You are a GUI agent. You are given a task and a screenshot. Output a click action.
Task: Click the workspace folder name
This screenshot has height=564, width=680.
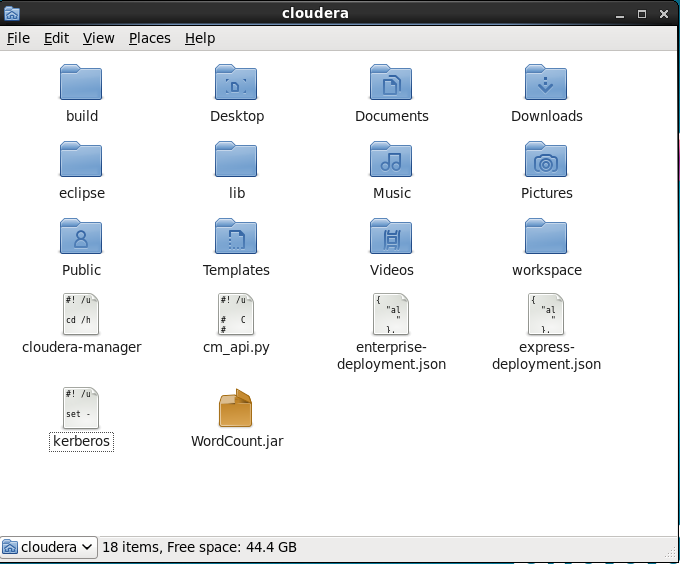coord(547,270)
